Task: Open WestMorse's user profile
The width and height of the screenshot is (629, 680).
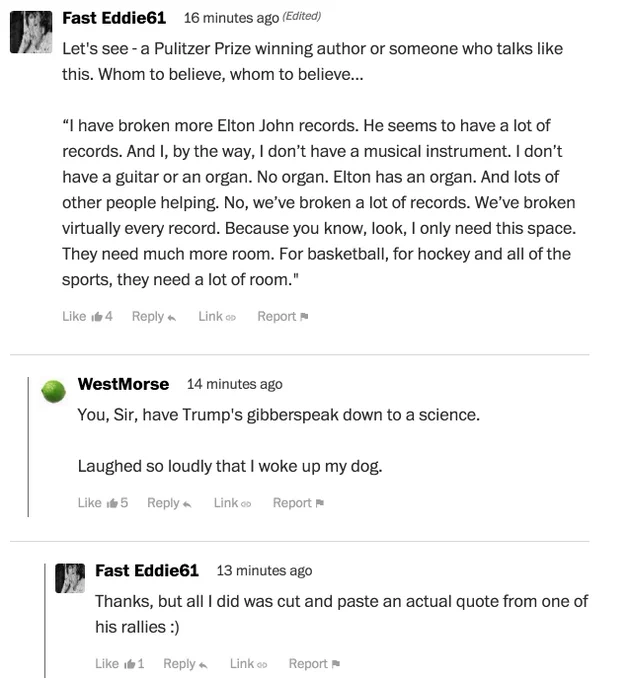Action: (x=123, y=384)
